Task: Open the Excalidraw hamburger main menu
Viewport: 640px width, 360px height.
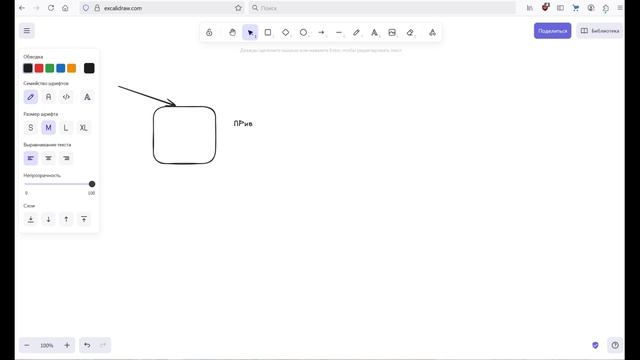Action: click(x=27, y=31)
